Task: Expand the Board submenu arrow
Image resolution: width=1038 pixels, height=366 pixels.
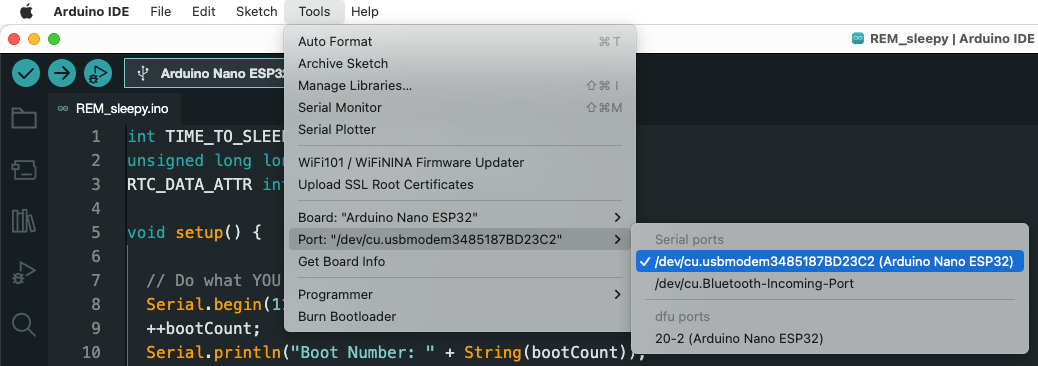Action: [x=617, y=217]
